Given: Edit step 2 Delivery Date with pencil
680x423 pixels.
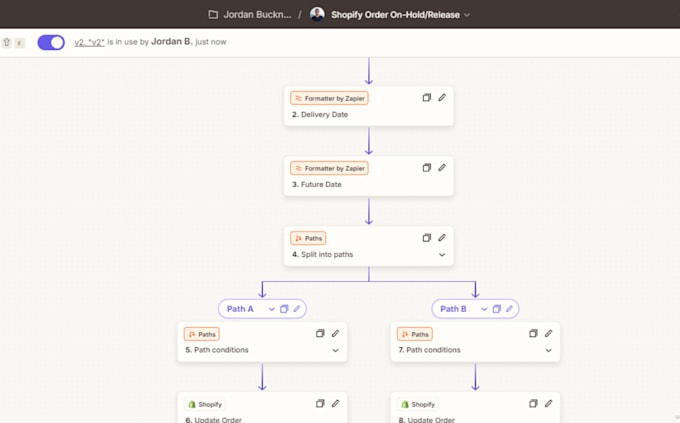Looking at the screenshot, I should 442,98.
